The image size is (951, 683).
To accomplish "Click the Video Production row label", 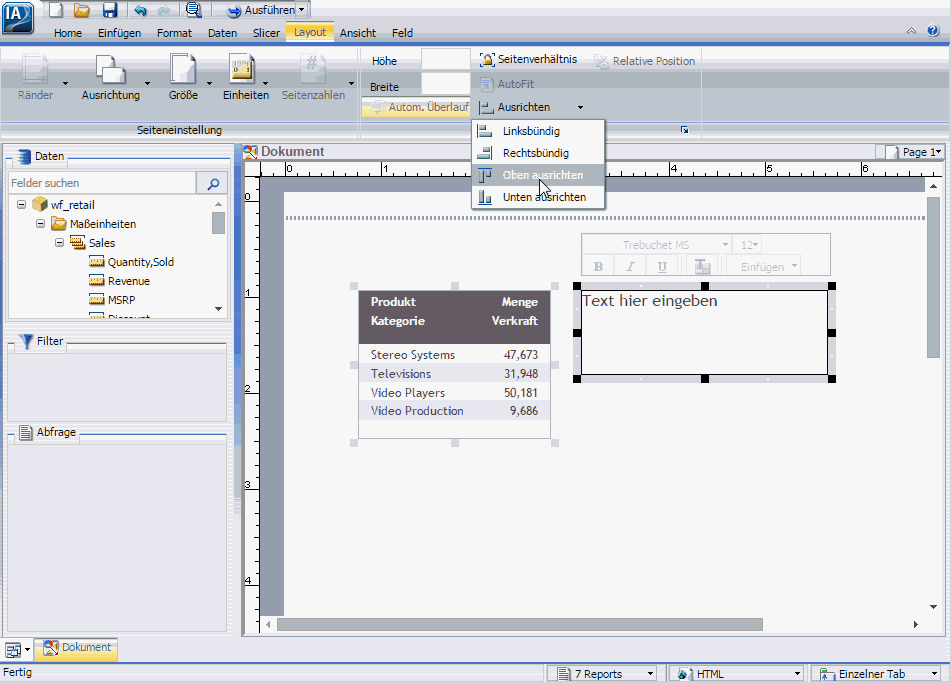I will point(417,411).
